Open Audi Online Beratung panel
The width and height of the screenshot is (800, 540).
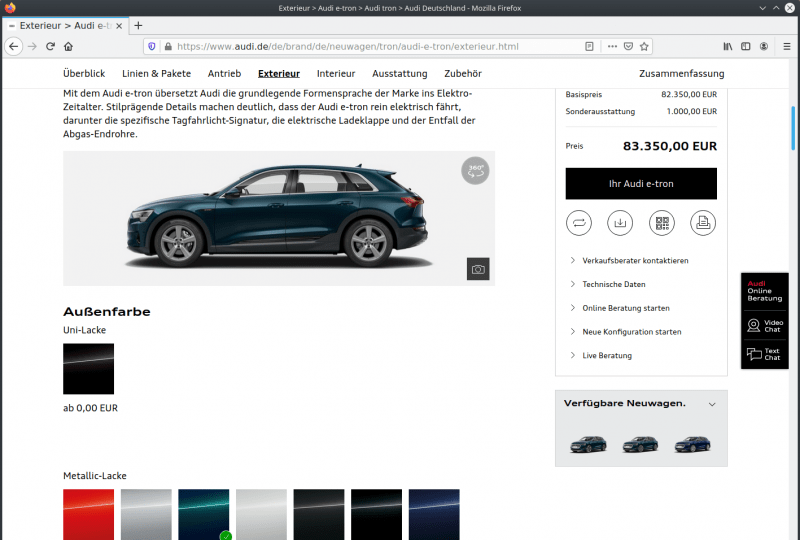click(x=764, y=291)
